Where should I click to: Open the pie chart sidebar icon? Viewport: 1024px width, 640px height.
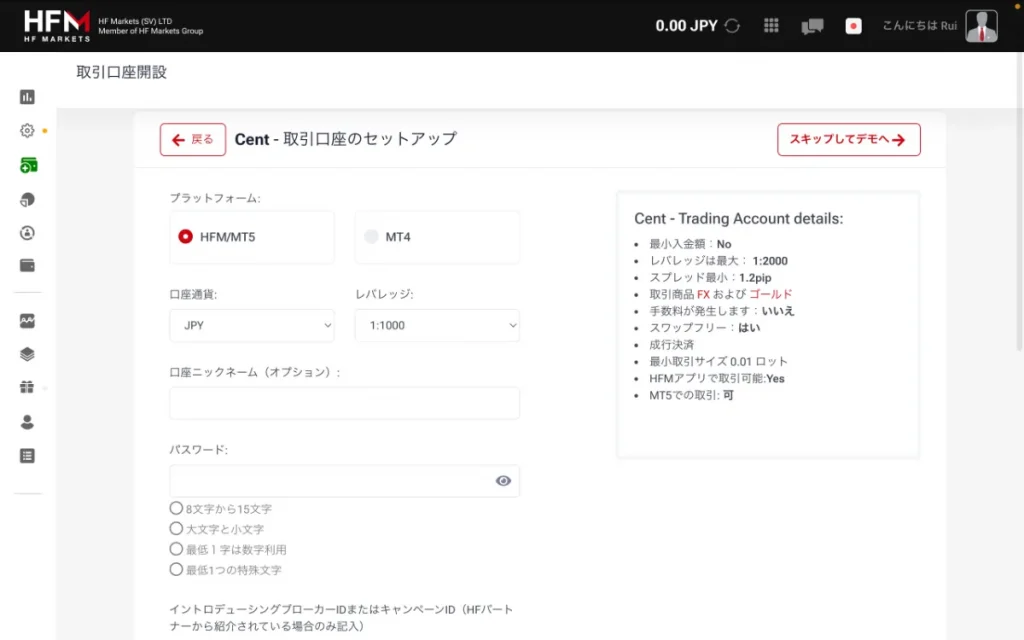tap(27, 200)
